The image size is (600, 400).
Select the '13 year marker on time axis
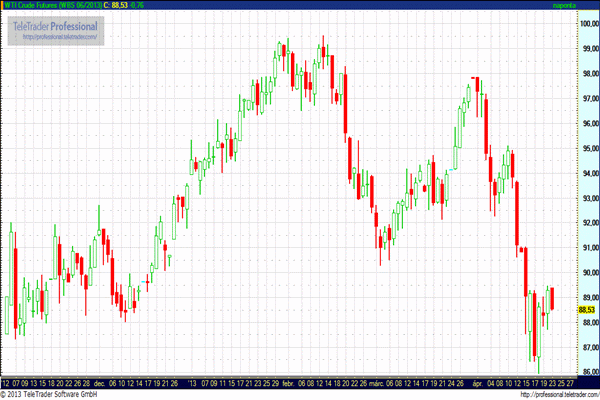click(x=192, y=382)
